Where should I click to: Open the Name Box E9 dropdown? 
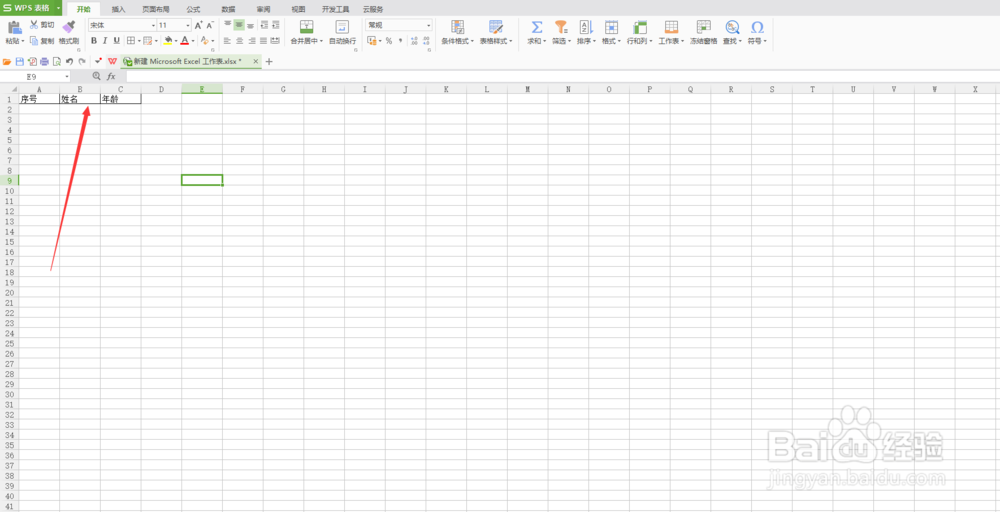[67, 77]
